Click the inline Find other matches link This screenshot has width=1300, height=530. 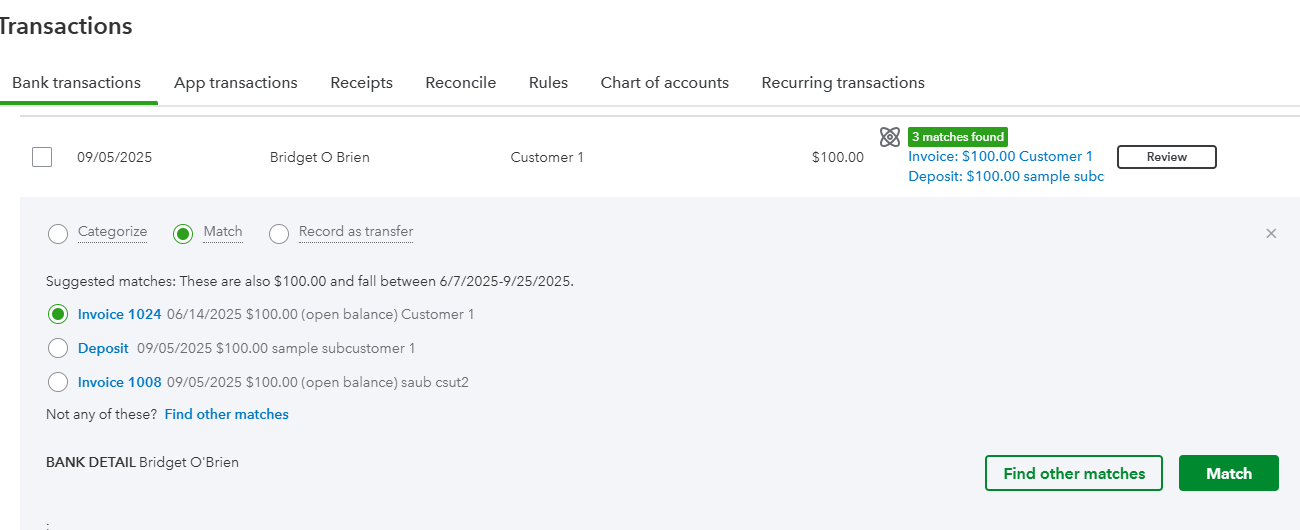pyautogui.click(x=226, y=414)
